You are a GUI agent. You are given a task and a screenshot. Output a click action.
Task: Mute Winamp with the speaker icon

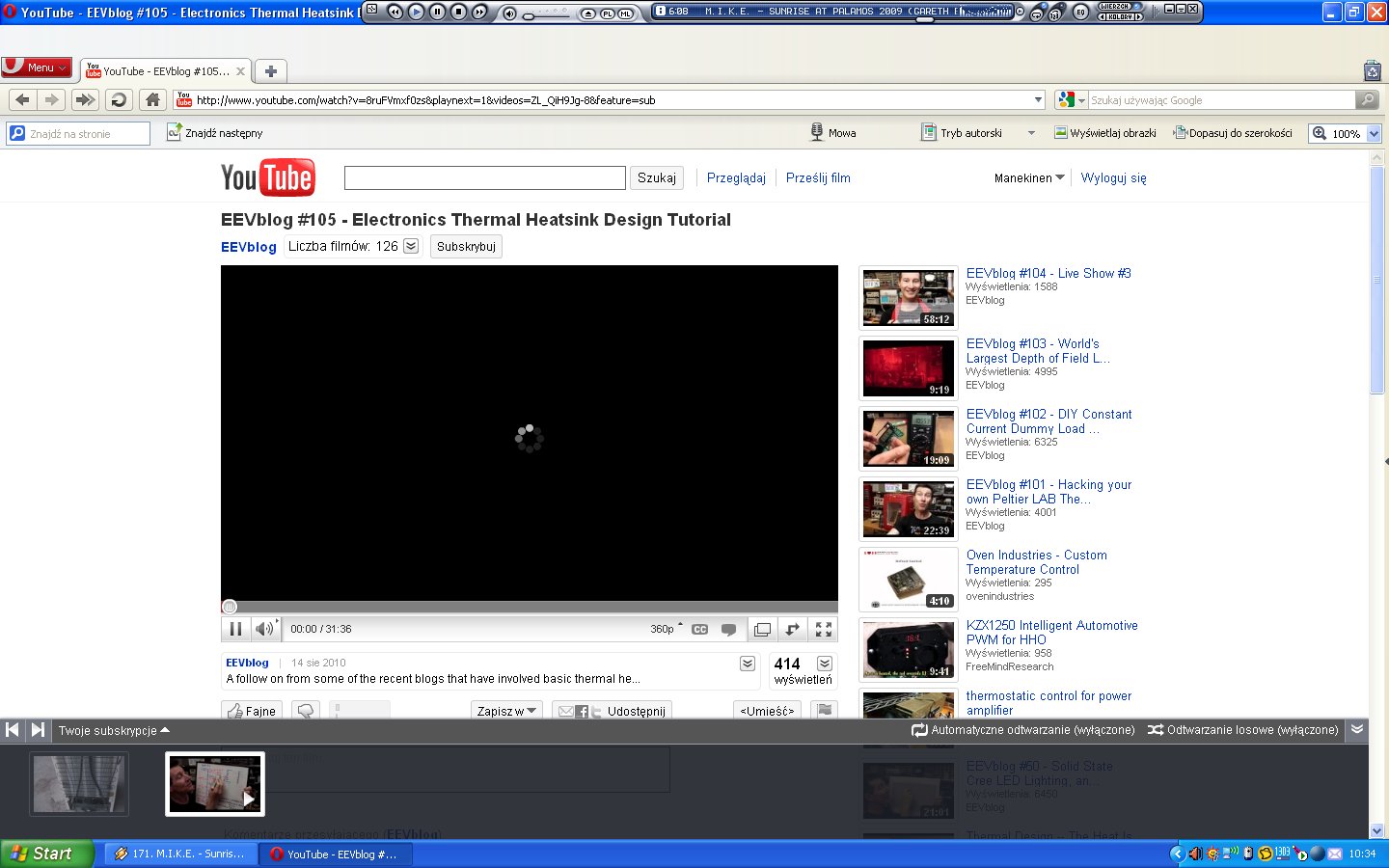510,14
